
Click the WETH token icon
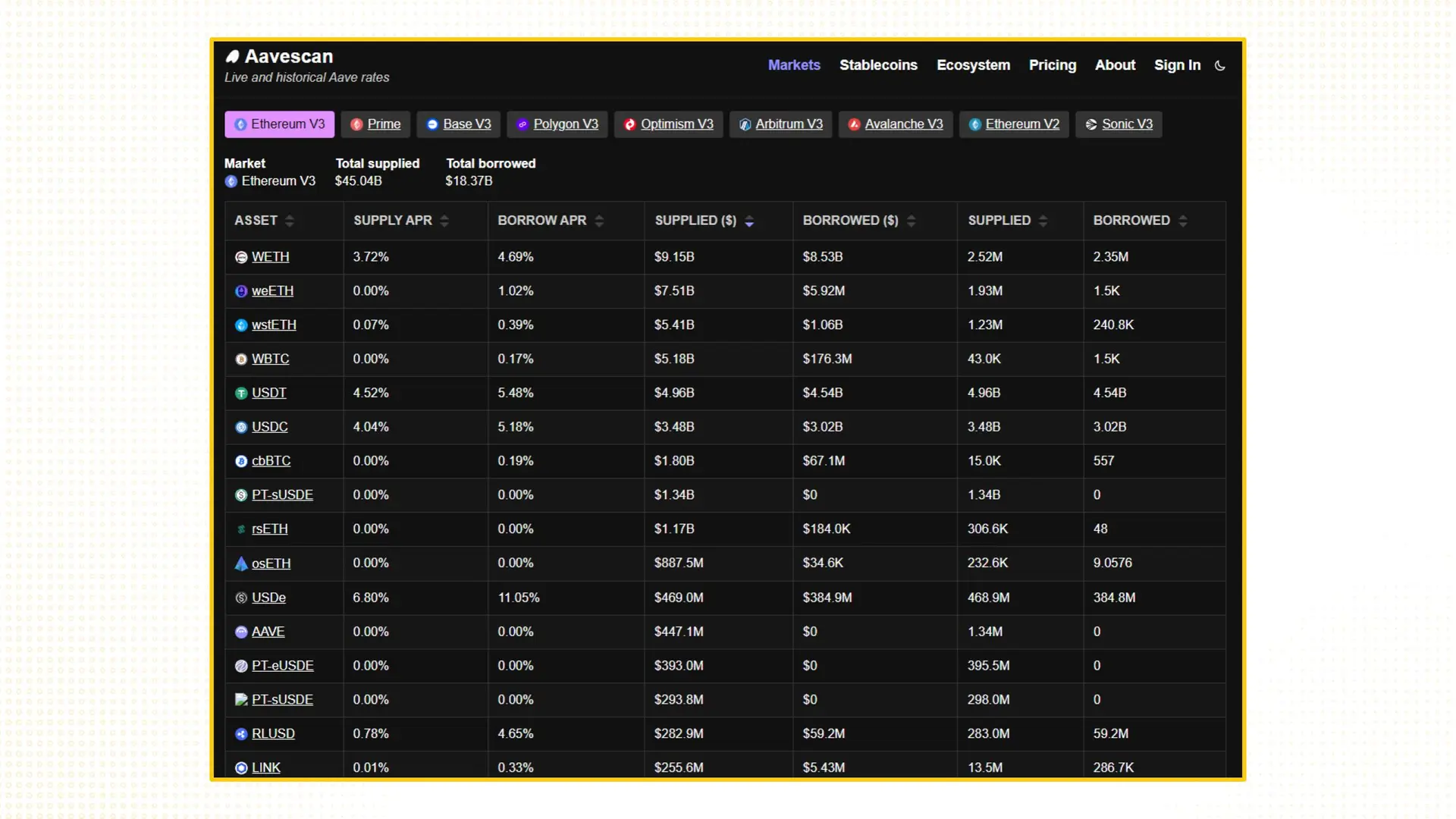pos(241,257)
